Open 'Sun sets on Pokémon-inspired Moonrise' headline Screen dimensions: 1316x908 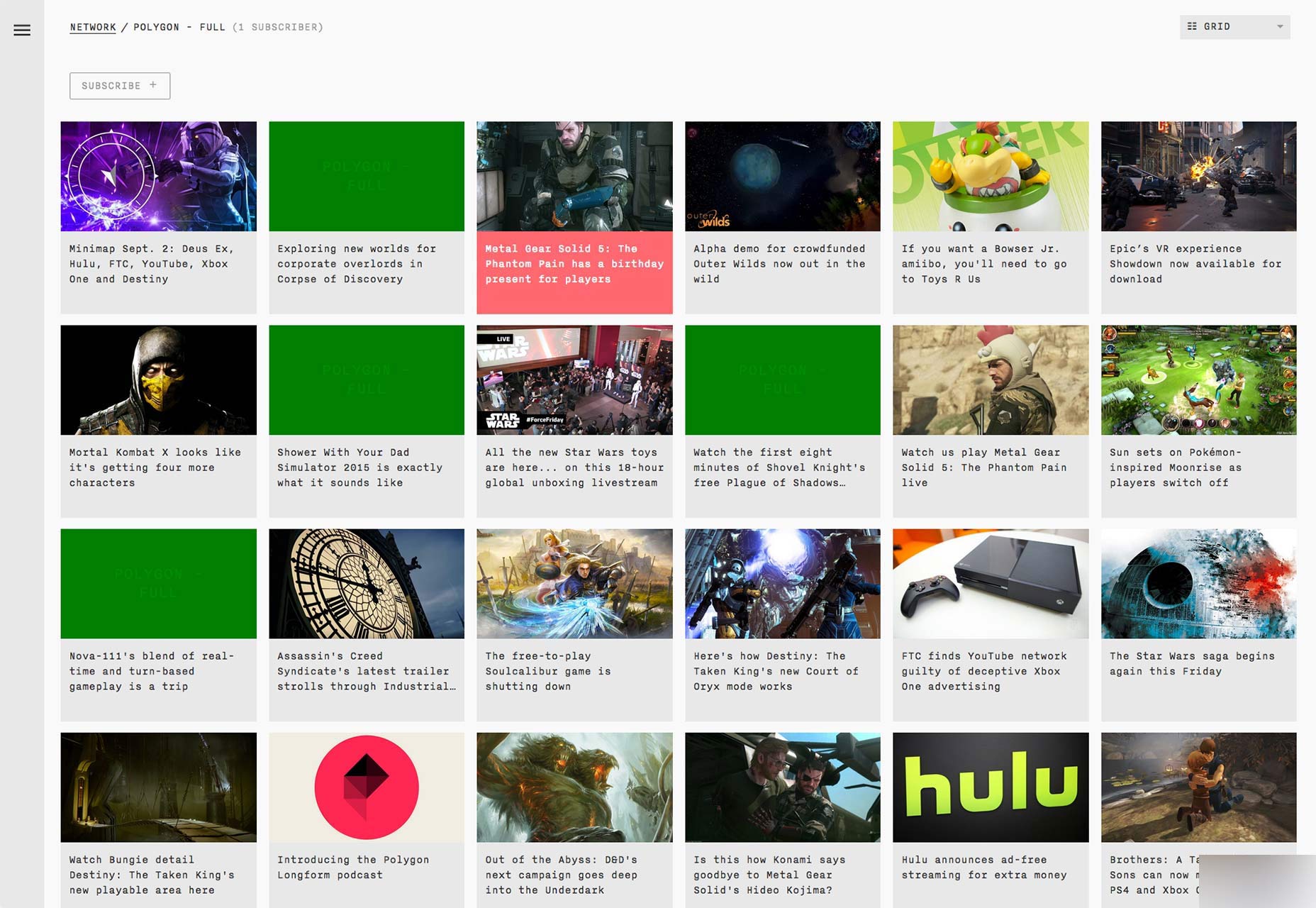pyautogui.click(x=1176, y=467)
